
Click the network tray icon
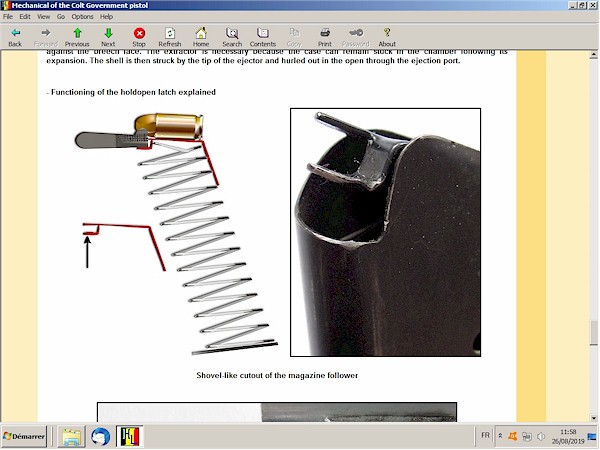[527, 436]
